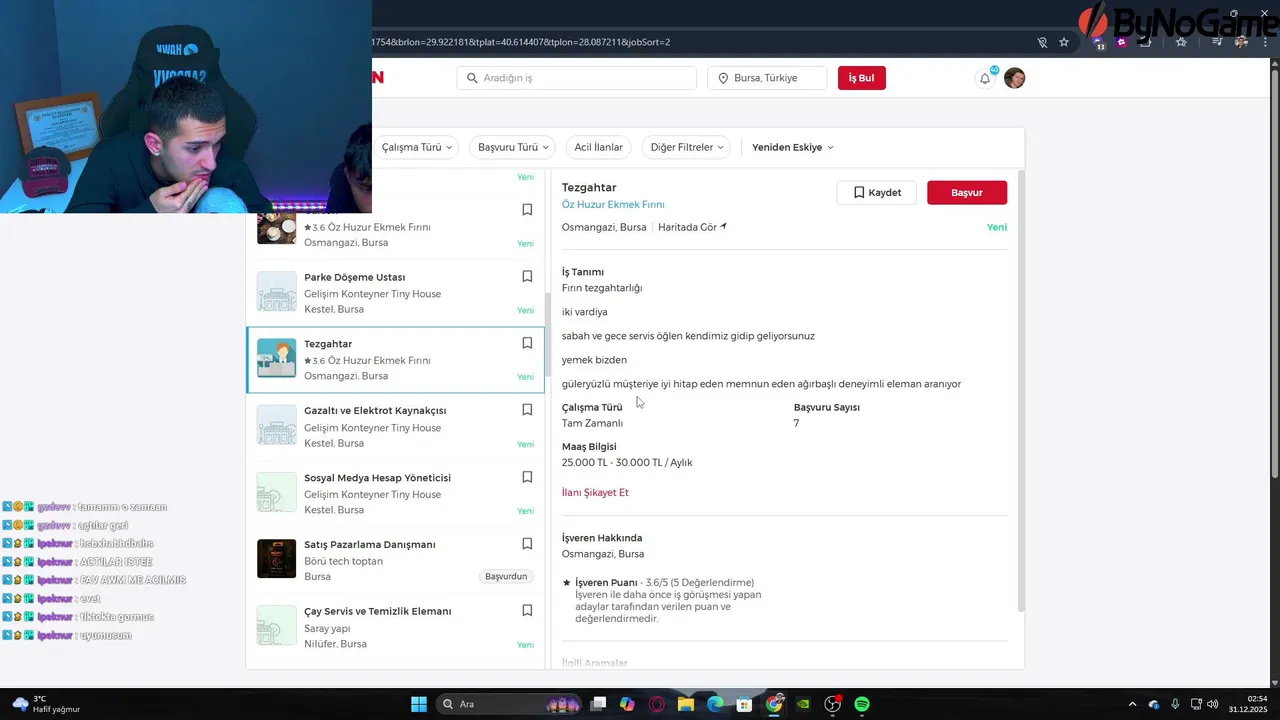Click the tracking protection eye icon in address bar
The height and width of the screenshot is (720, 1280).
point(1042,42)
